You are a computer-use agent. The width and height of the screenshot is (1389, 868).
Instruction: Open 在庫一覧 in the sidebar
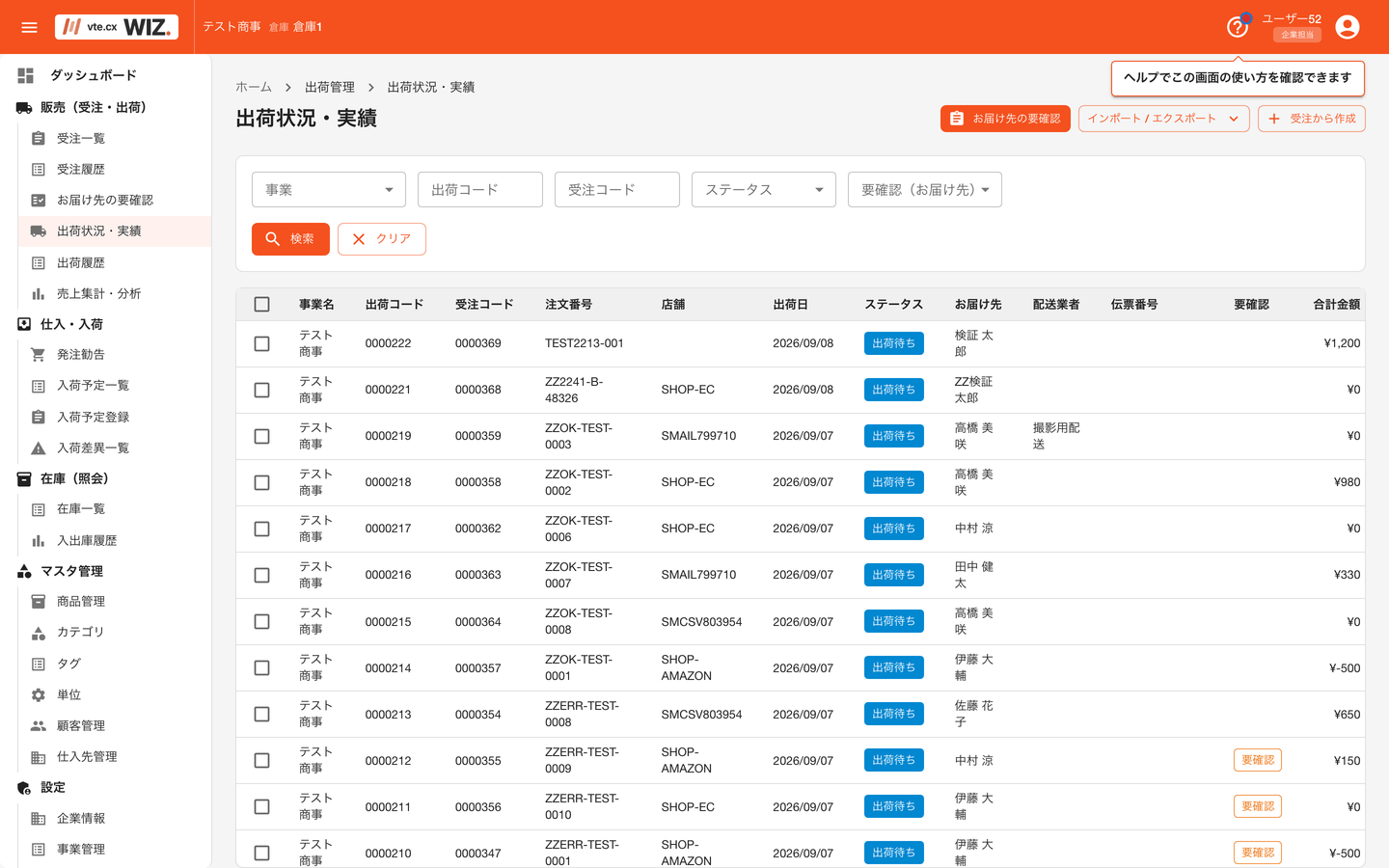click(115, 509)
